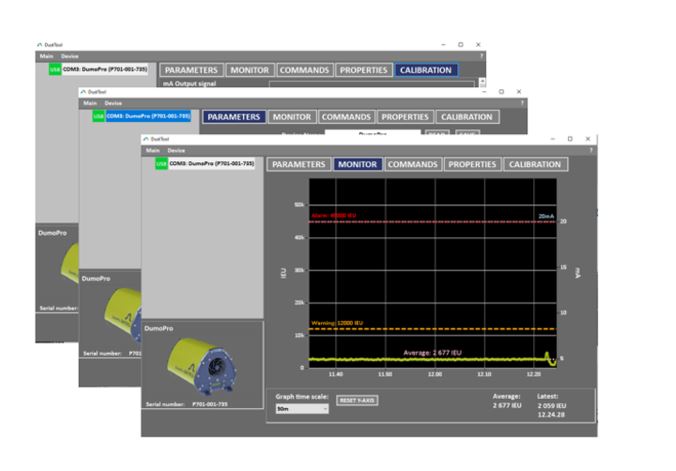Image resolution: width=676 pixels, height=471 pixels.
Task: Open the COMMANDS tab in the back window
Action: 304,70
